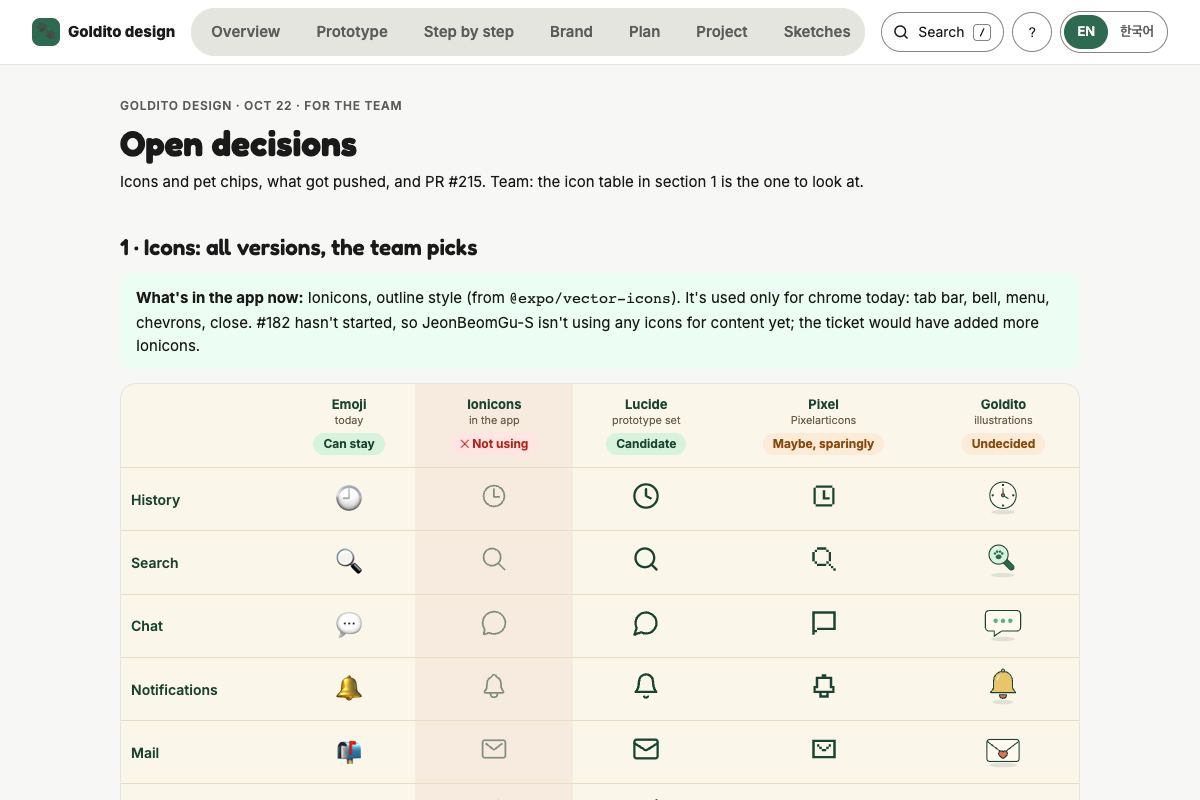
Task: Click the '@expo/vector-icons' code text
Action: [590, 298]
